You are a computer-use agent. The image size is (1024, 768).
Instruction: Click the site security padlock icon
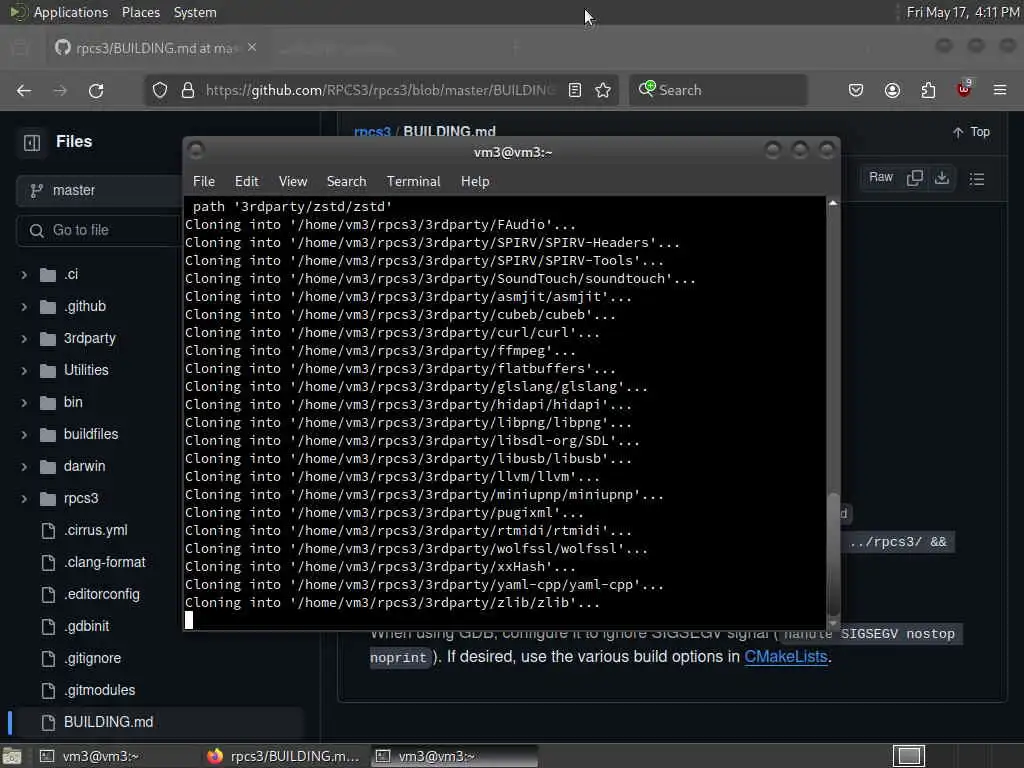coord(187,90)
